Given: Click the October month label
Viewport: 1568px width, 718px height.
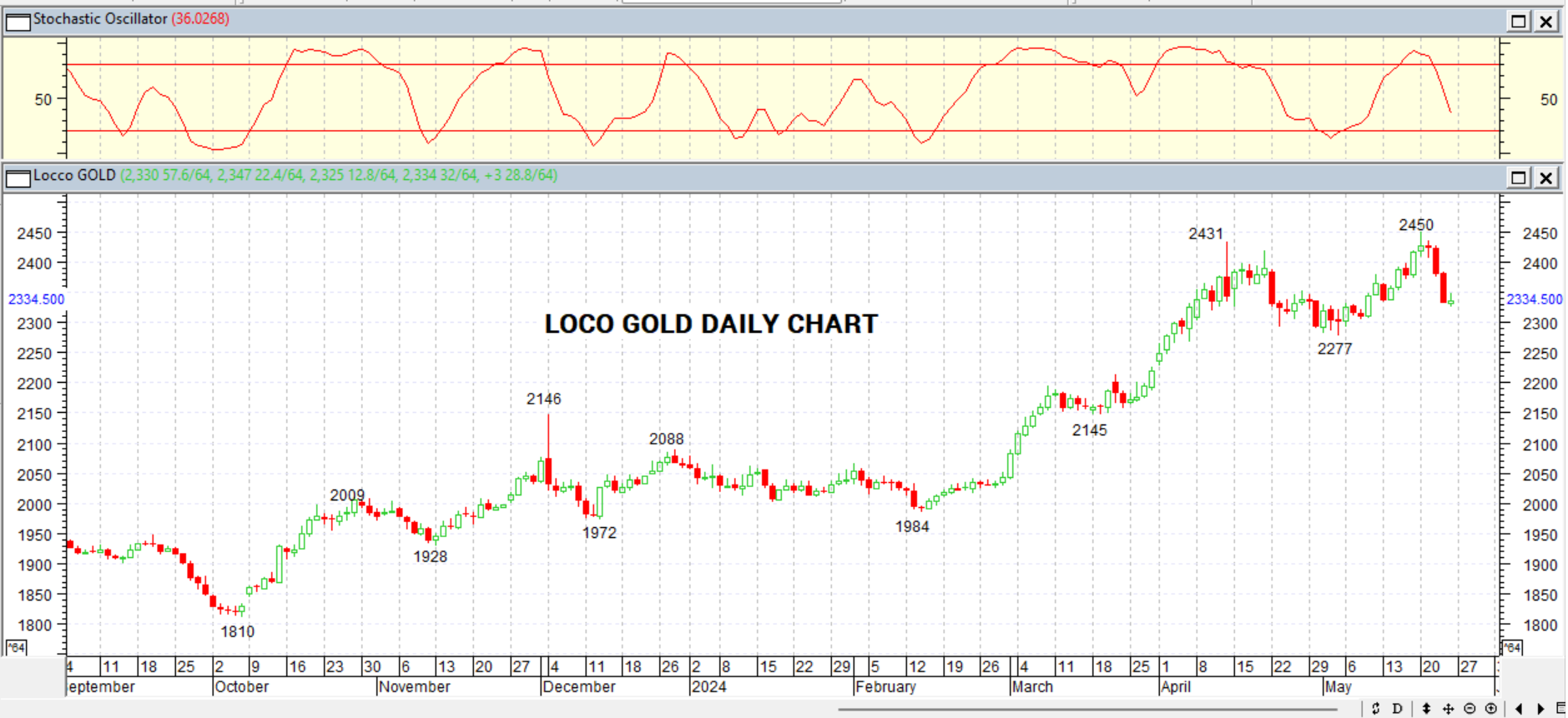Looking at the screenshot, I should click(242, 687).
